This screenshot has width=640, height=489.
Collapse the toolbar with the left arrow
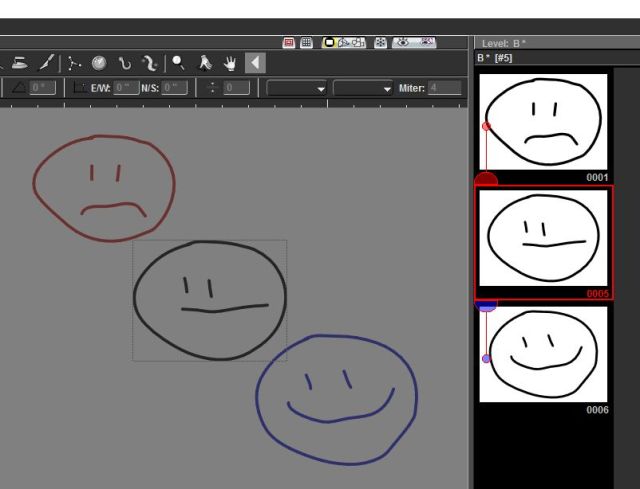[254, 63]
